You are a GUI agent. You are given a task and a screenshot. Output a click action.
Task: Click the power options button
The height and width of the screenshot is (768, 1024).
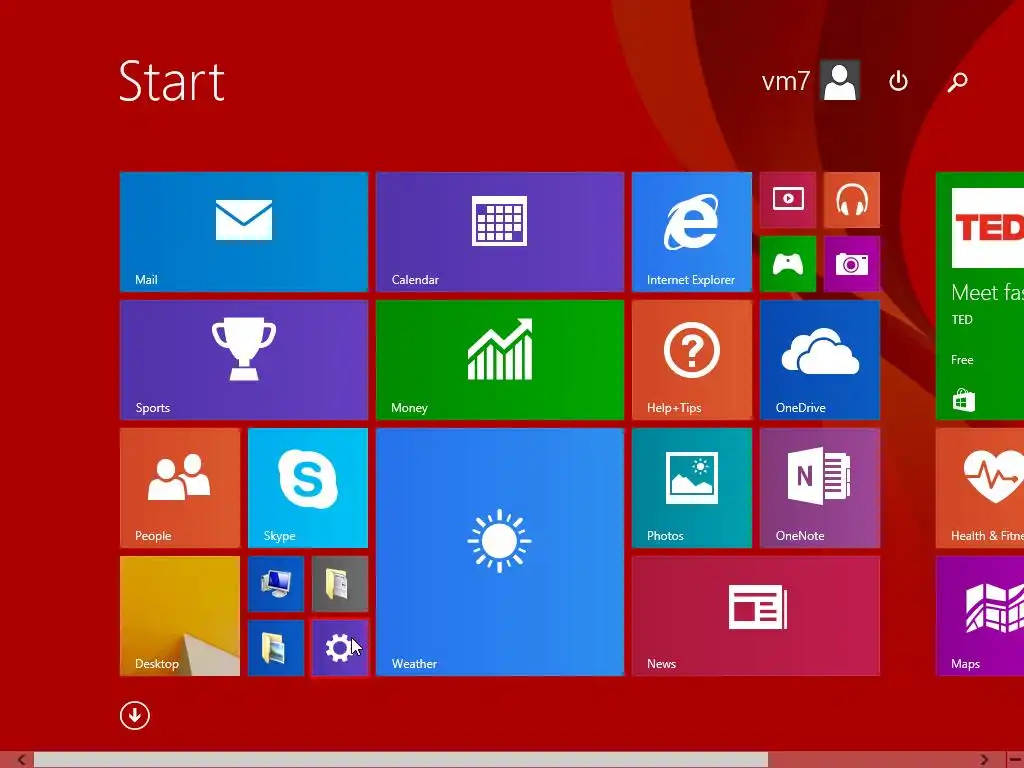click(899, 81)
